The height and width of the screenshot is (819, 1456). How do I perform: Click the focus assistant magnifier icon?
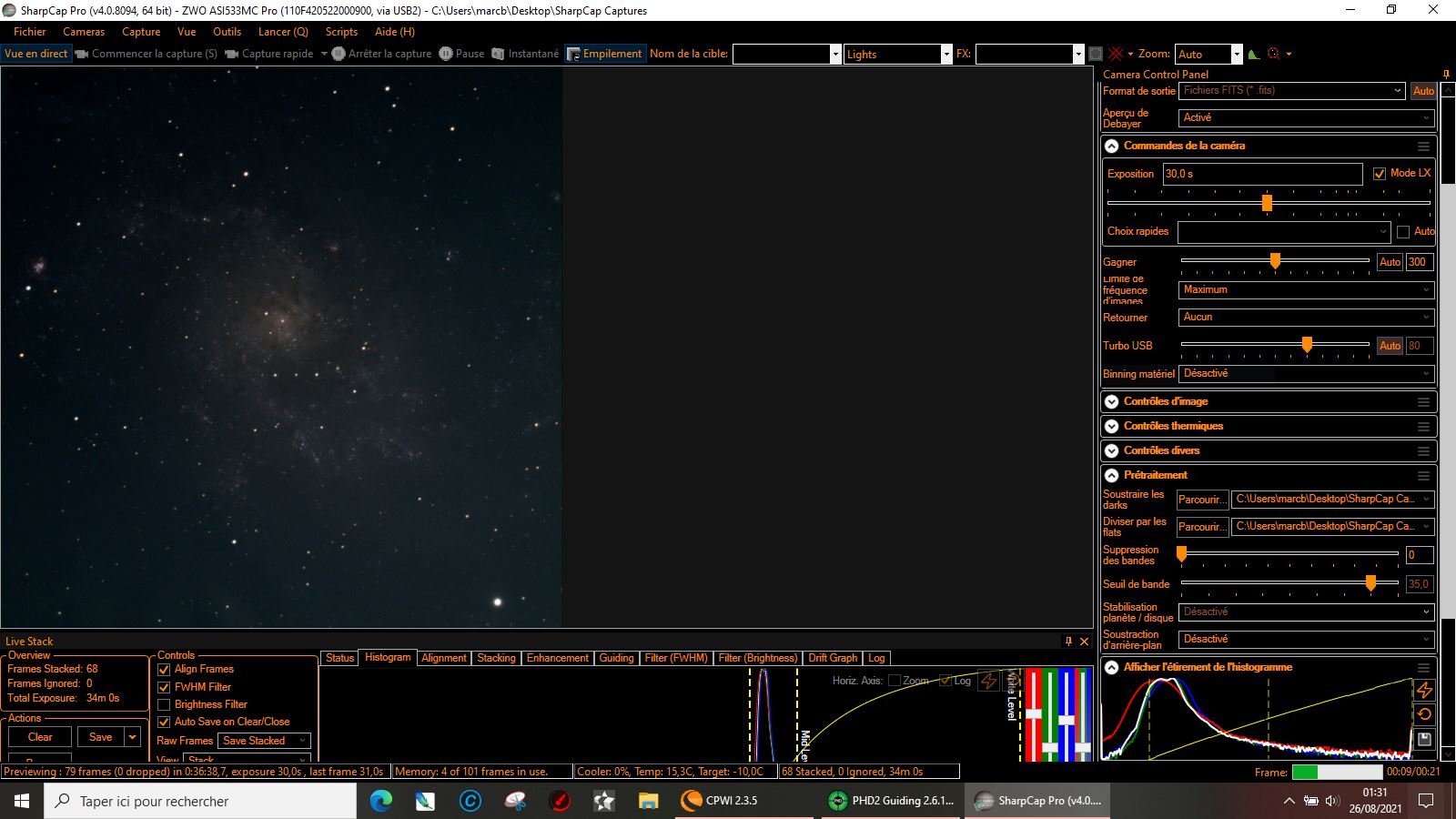[1274, 54]
